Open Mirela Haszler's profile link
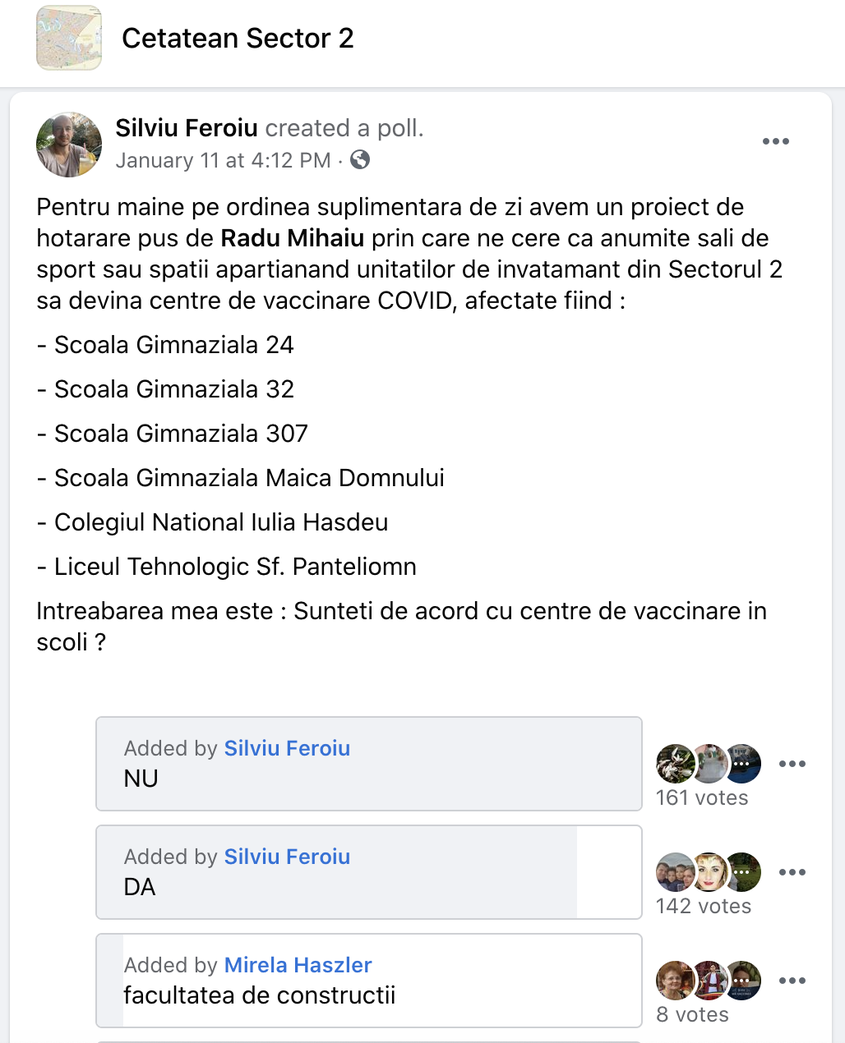 coord(298,964)
